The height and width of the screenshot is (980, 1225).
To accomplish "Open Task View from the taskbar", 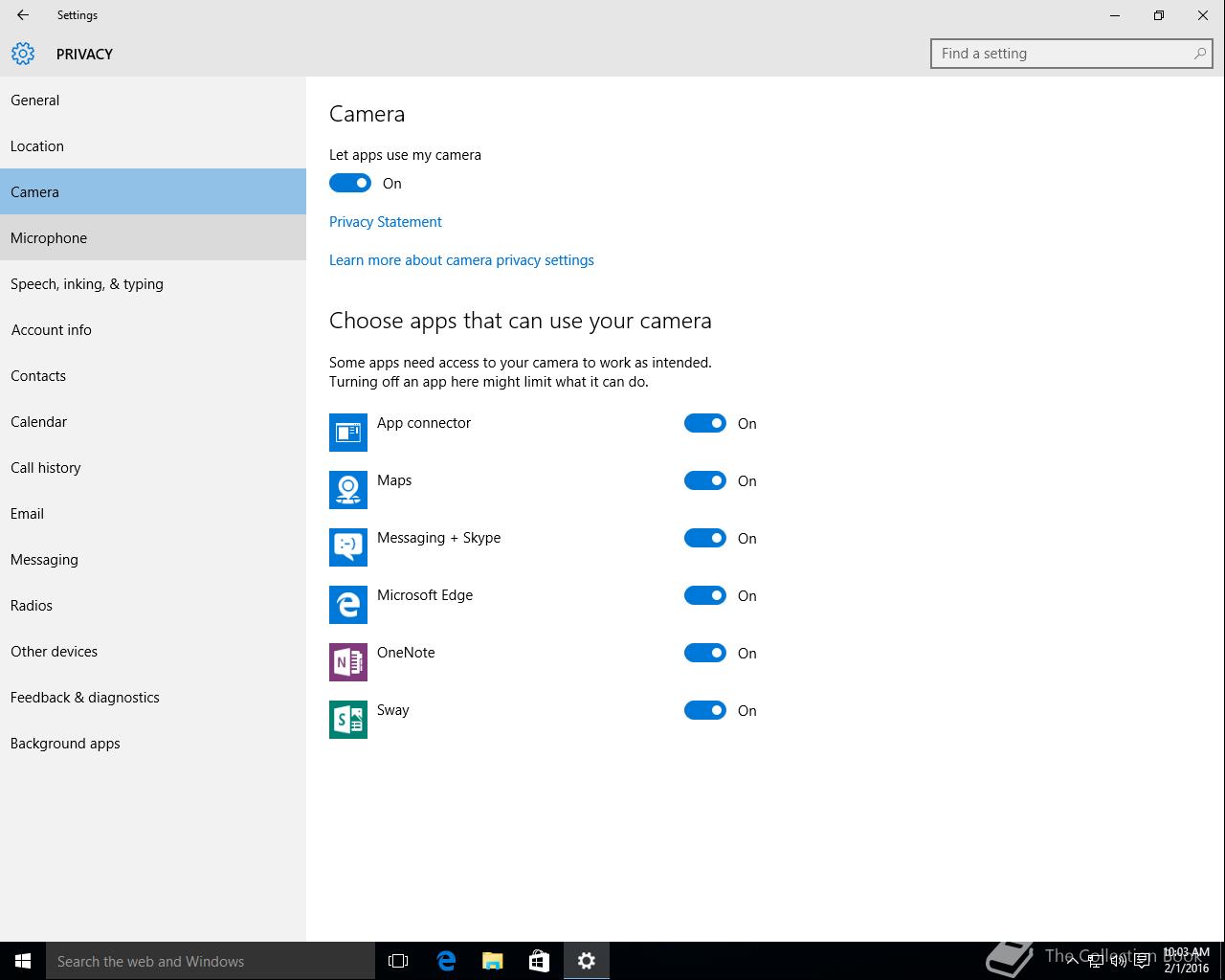I will [x=398, y=961].
